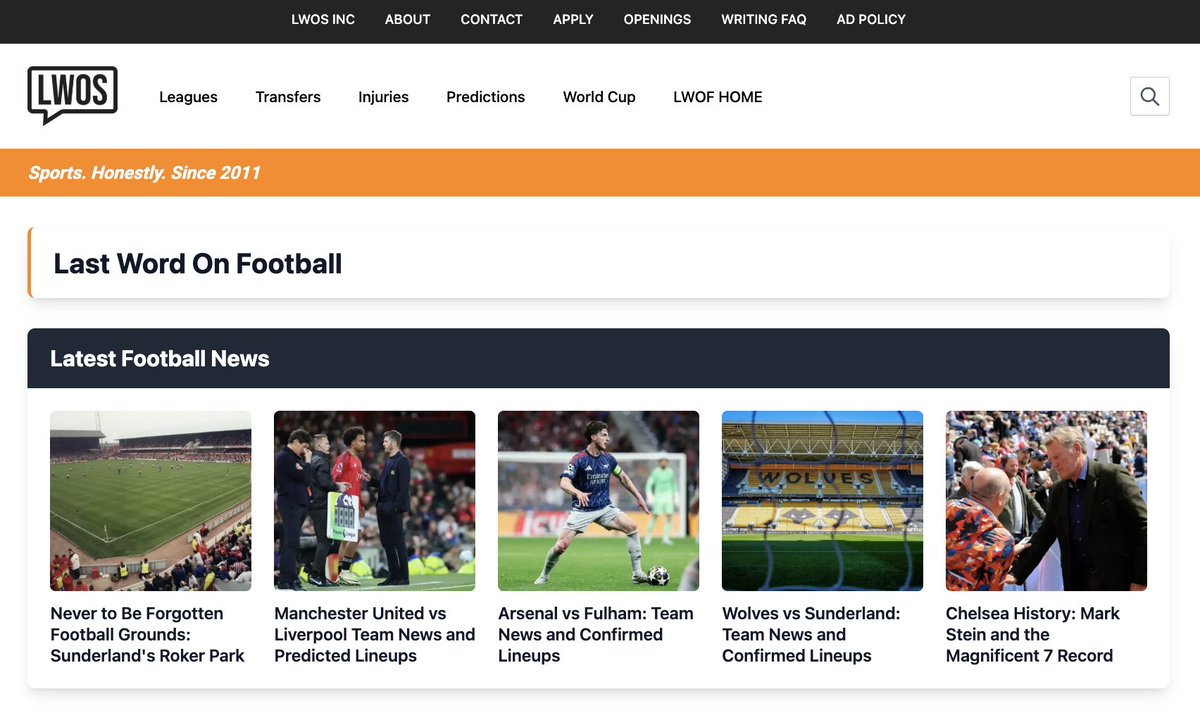The height and width of the screenshot is (713, 1200).
Task: Go to the Transfers section
Action: (x=288, y=97)
